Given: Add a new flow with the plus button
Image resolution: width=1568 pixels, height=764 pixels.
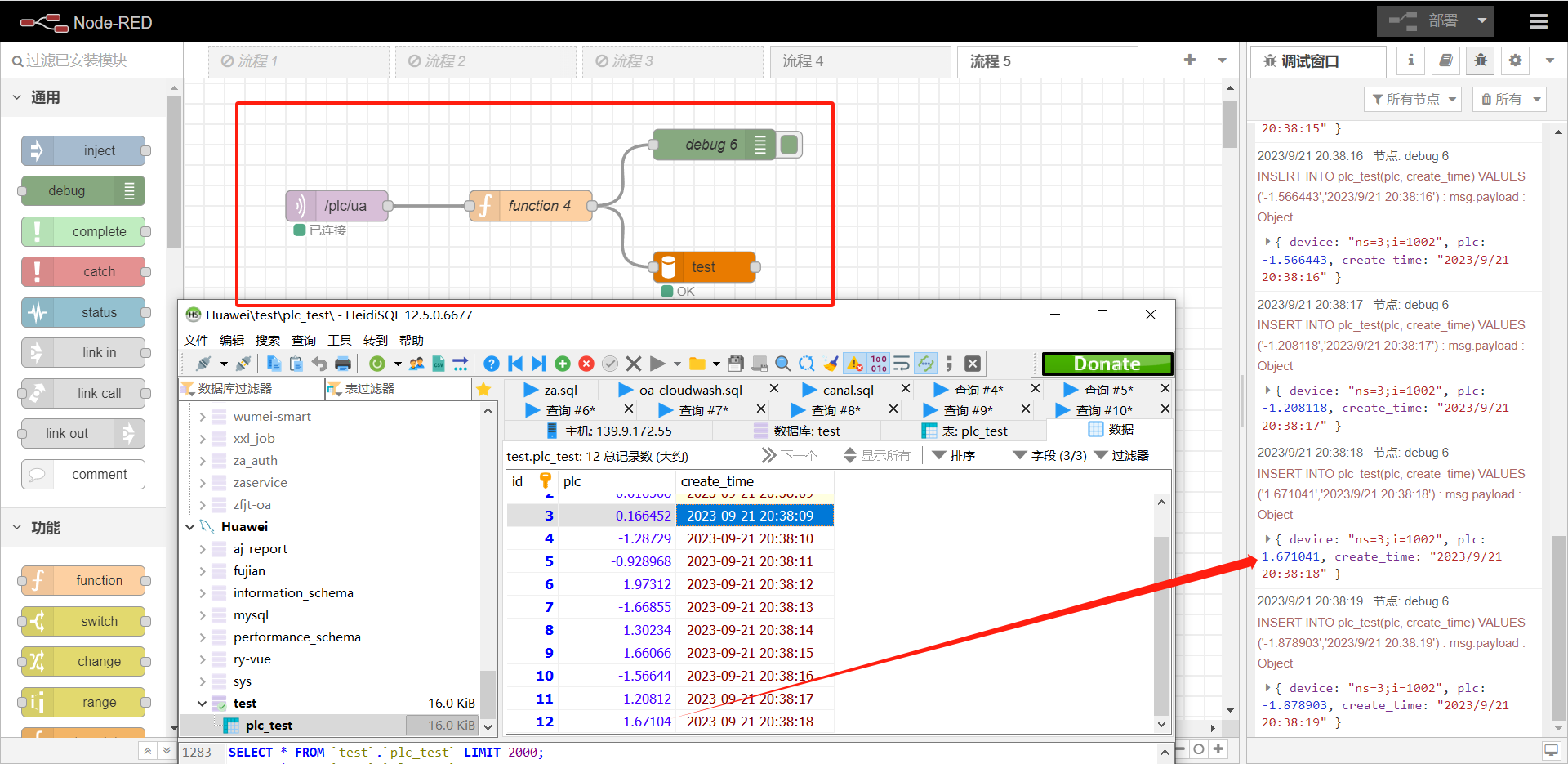Looking at the screenshot, I should click(1190, 60).
